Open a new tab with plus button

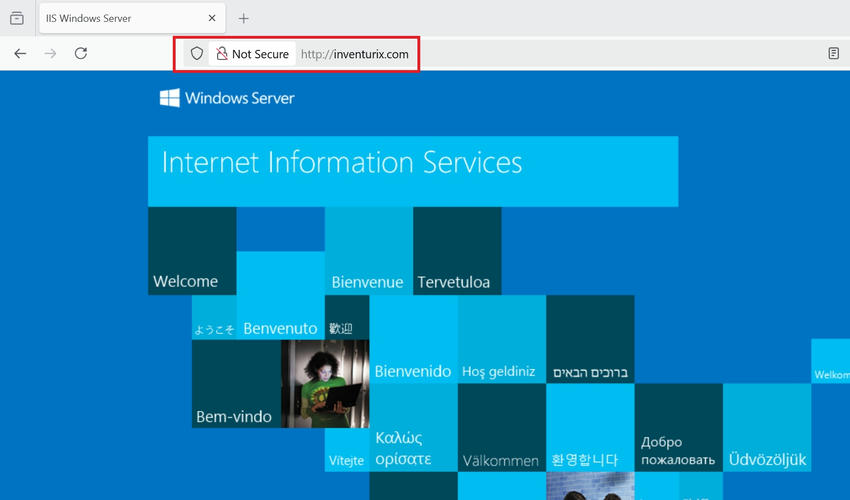243,18
